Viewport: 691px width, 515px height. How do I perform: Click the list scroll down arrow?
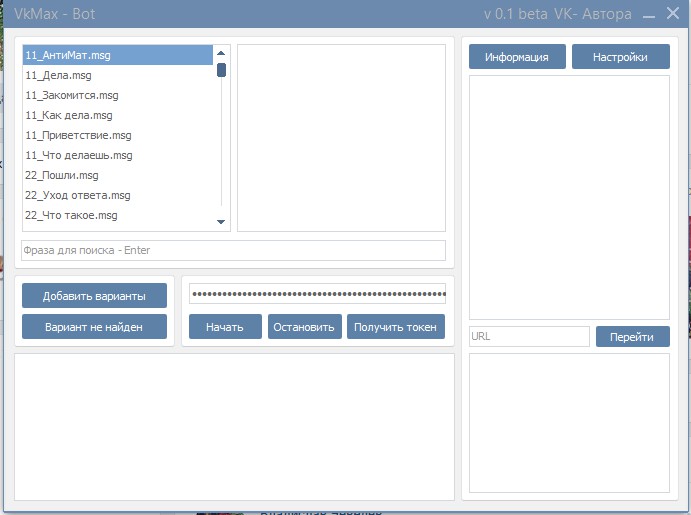[x=221, y=222]
